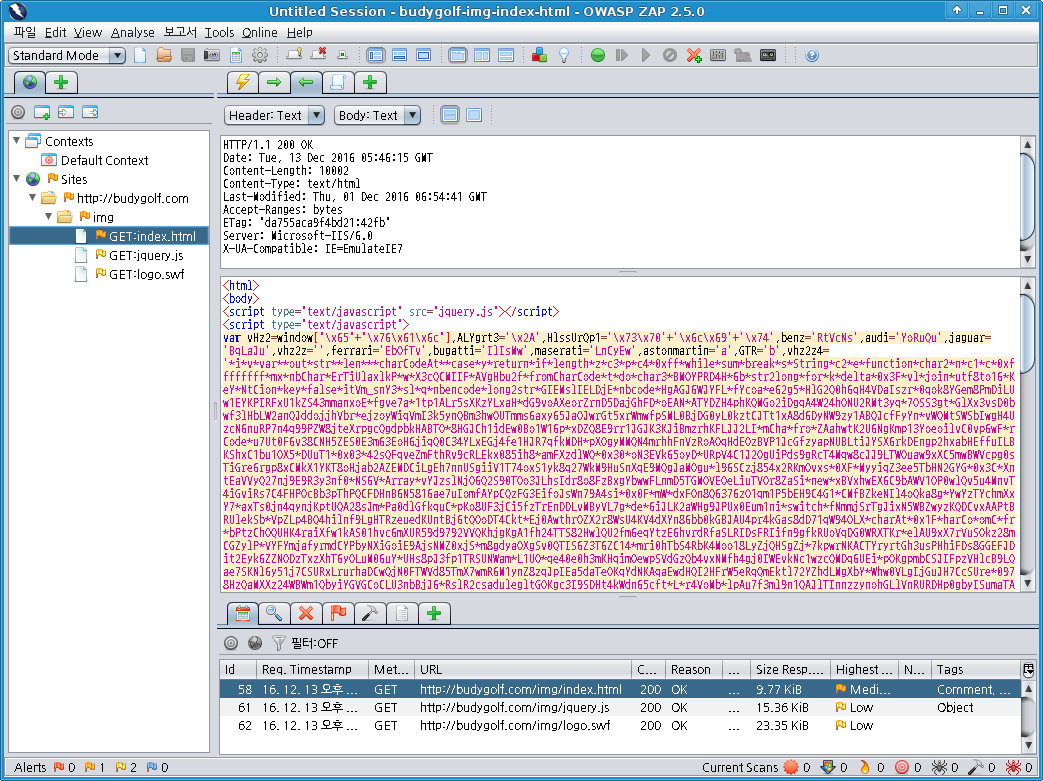The height and width of the screenshot is (781, 1043).
Task: Open the Output page tab in bottom panel
Action: [402, 613]
